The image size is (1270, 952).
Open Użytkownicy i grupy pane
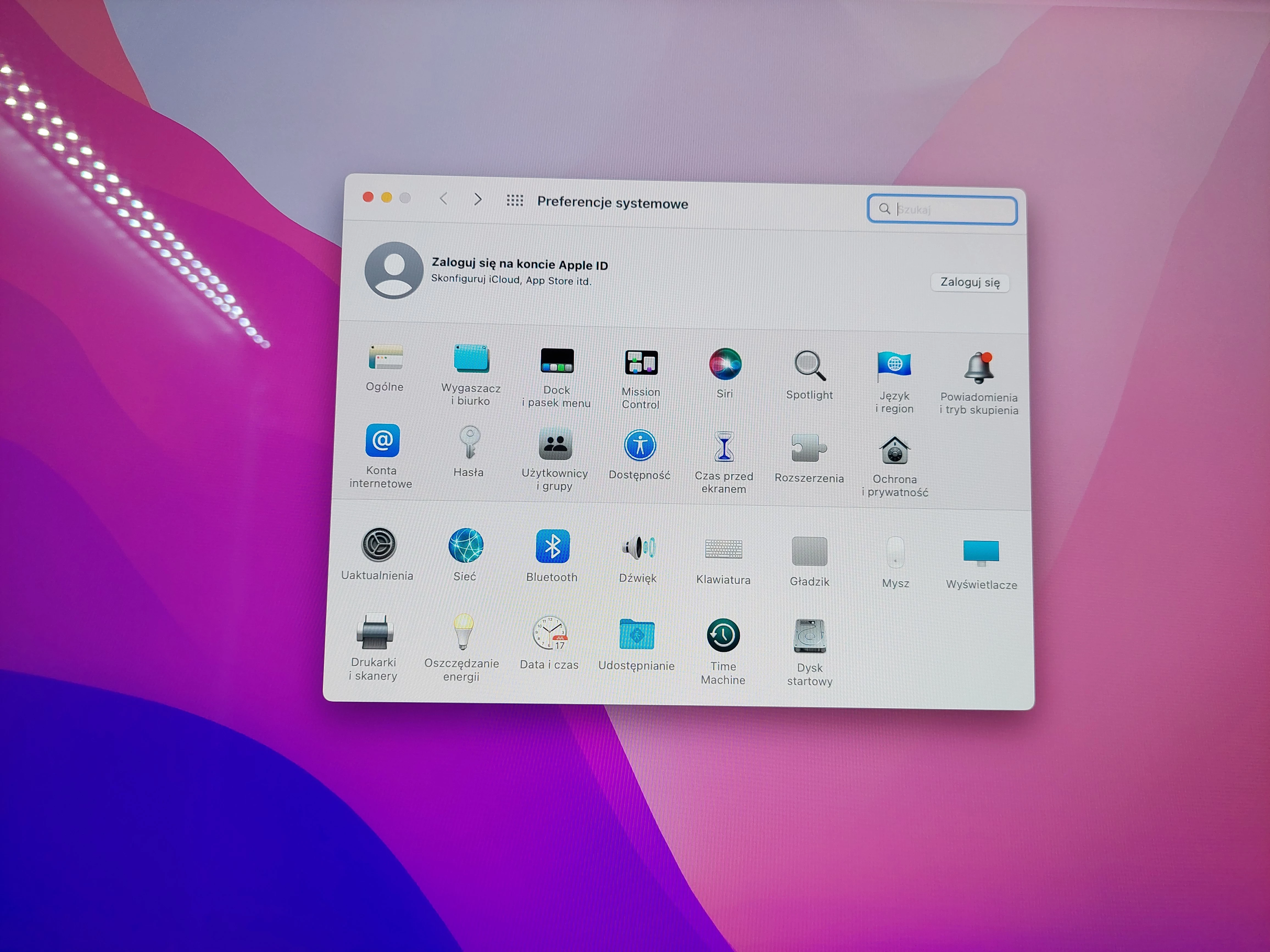(x=555, y=444)
